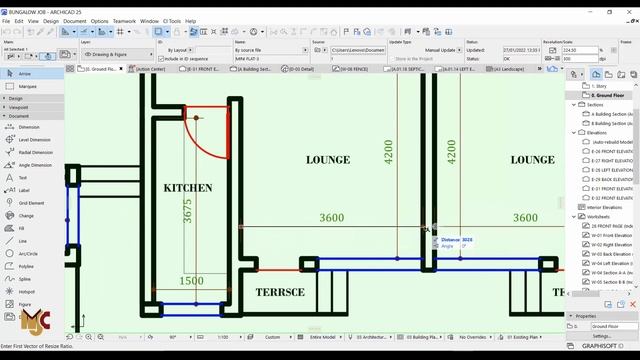
Task: Open the No Overrides dropdown
Action: click(x=490, y=337)
